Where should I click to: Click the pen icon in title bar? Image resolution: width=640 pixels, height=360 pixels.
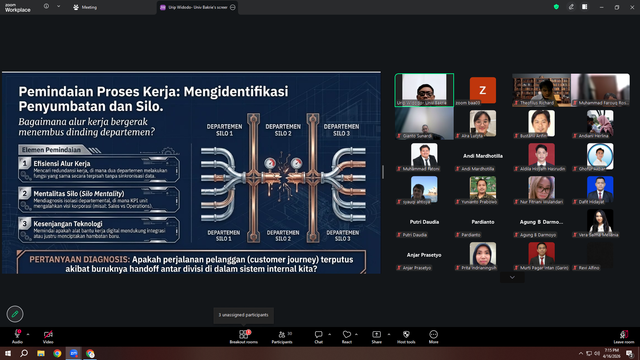click(x=571, y=7)
